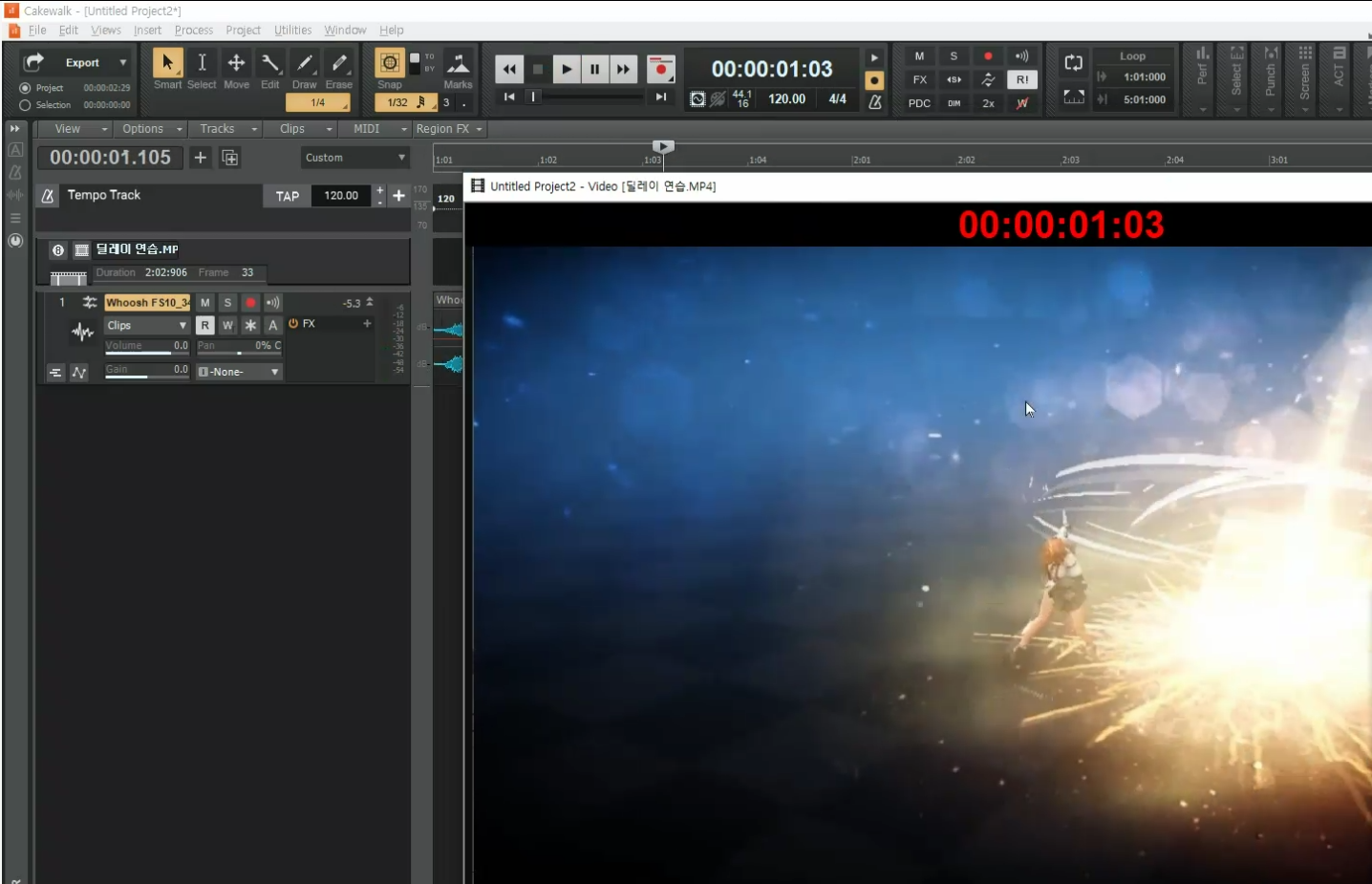The height and width of the screenshot is (884, 1372).
Task: Solo the Whoosh track
Action: tap(227, 303)
